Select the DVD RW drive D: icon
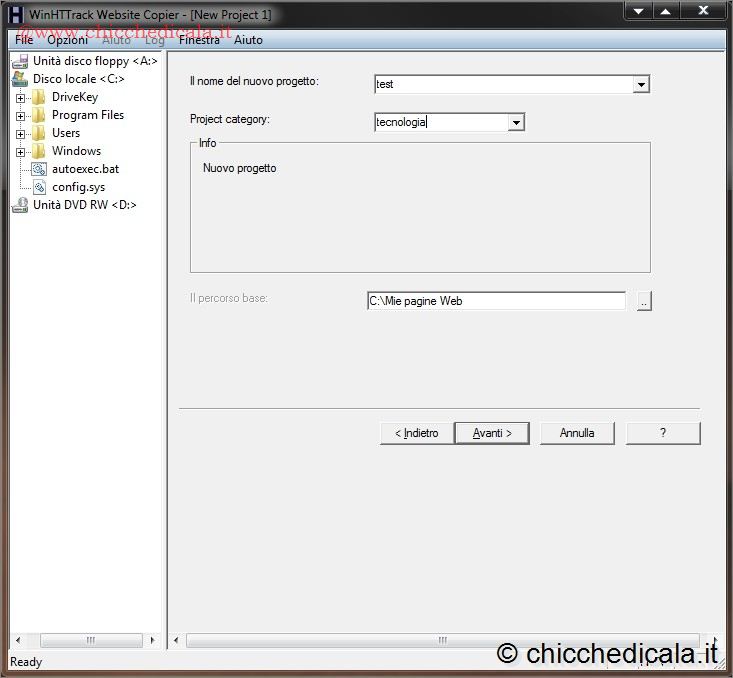This screenshot has width=733, height=678. point(19,205)
